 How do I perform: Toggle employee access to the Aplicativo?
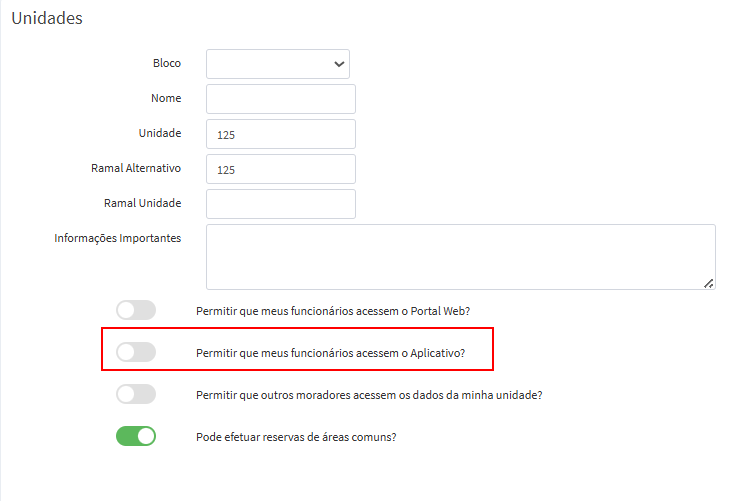coord(136,352)
